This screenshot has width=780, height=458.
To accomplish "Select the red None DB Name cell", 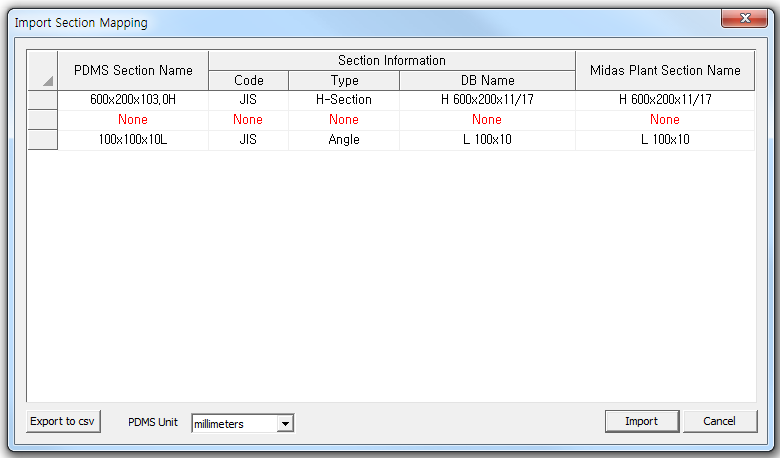I will point(487,120).
